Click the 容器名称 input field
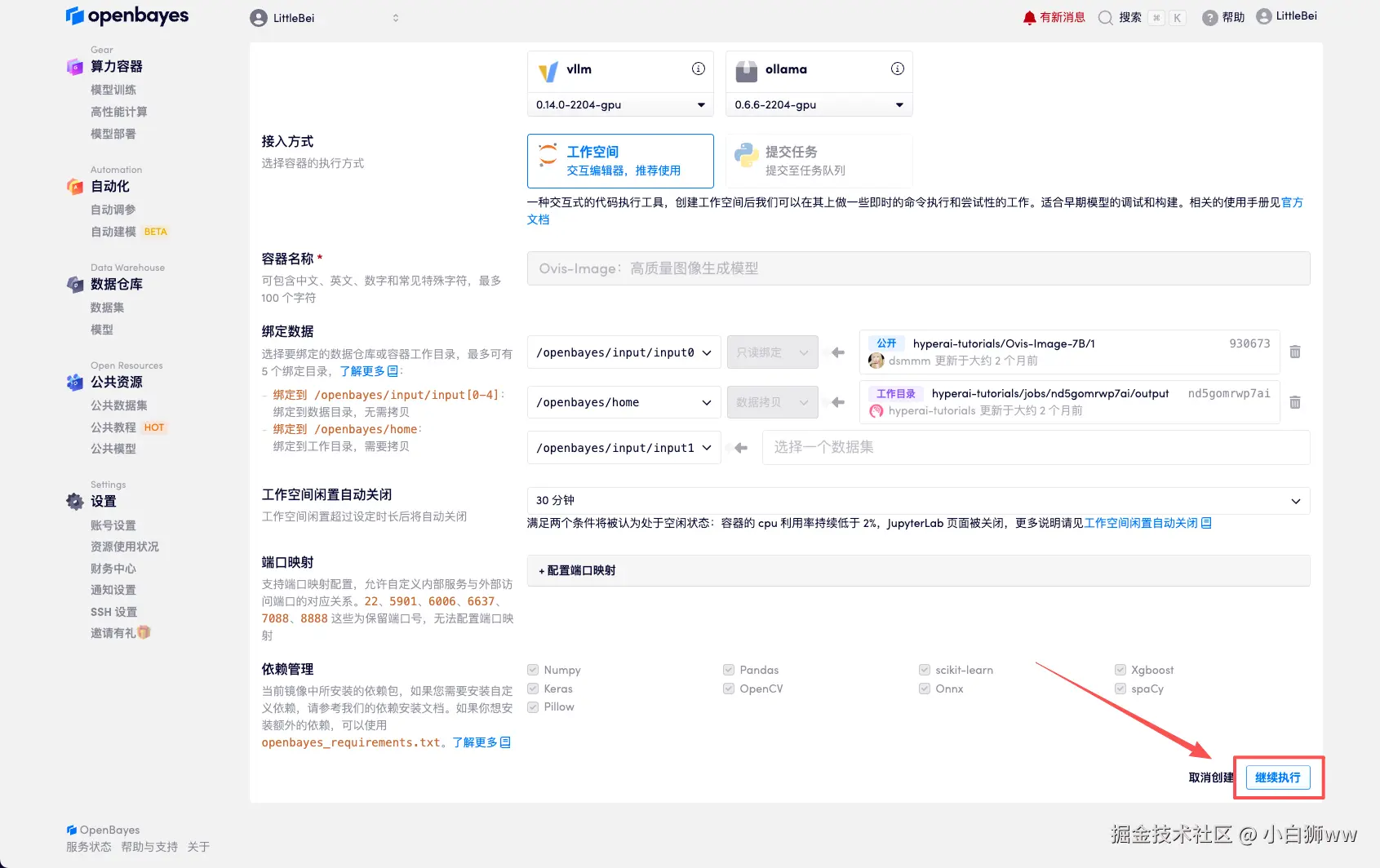1380x868 pixels. point(919,268)
